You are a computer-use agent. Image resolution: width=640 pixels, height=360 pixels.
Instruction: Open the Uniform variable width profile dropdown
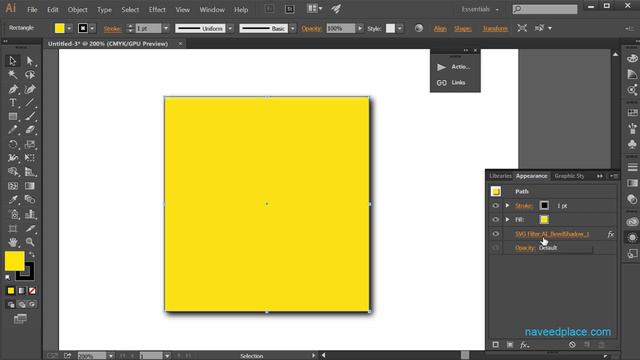(230, 28)
